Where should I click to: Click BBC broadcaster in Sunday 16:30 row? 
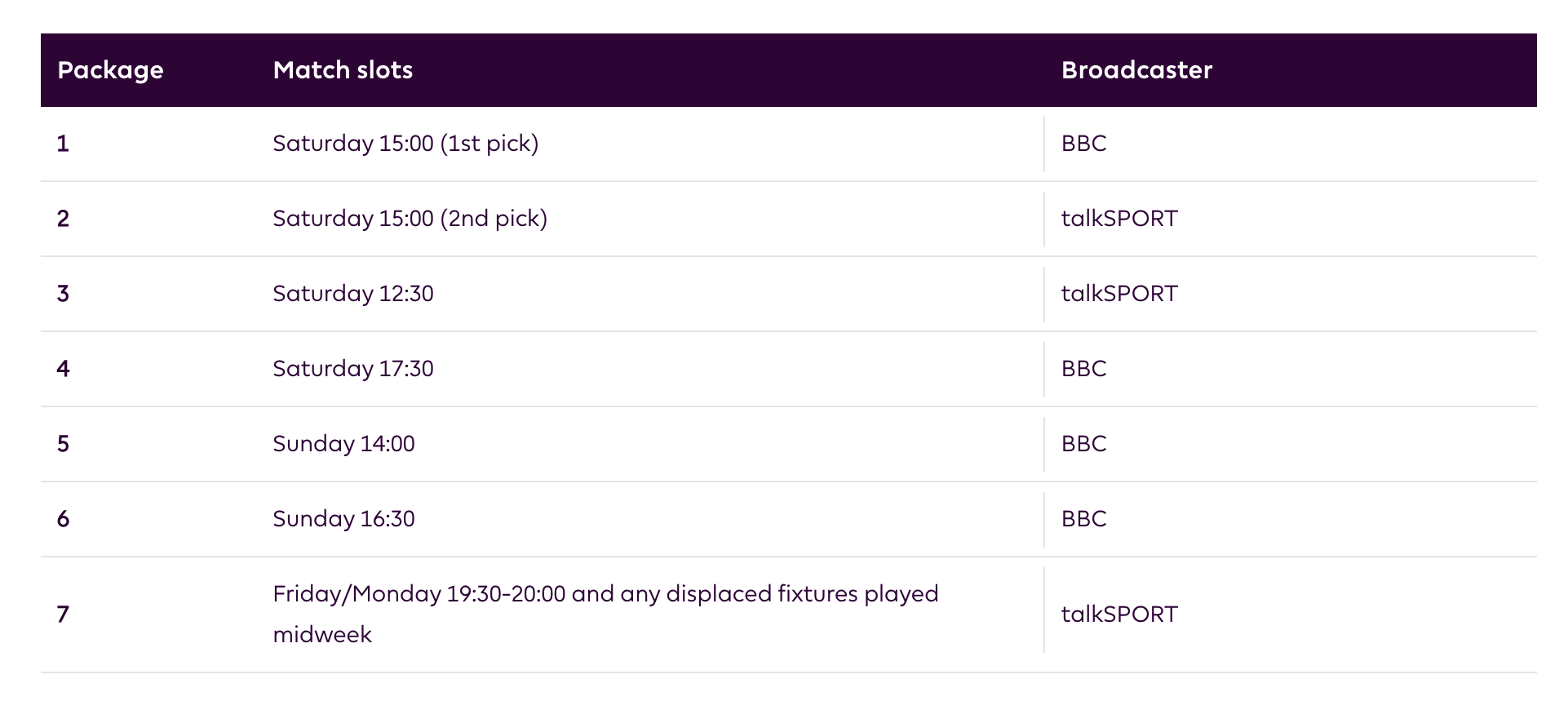pos(1083,519)
